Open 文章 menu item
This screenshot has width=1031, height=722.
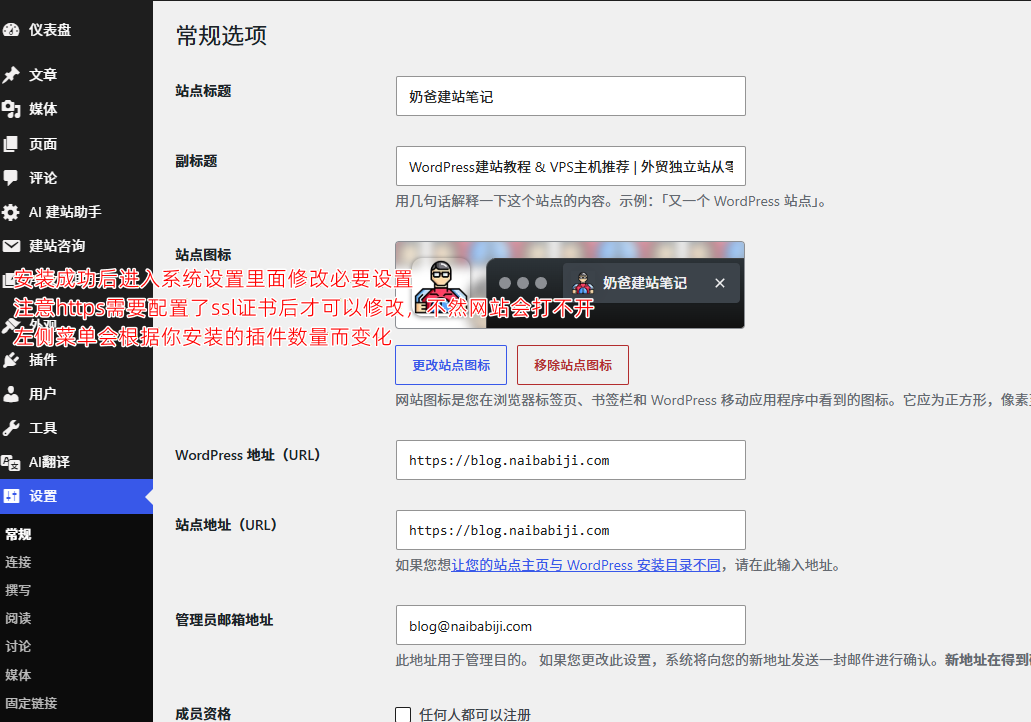coord(43,74)
